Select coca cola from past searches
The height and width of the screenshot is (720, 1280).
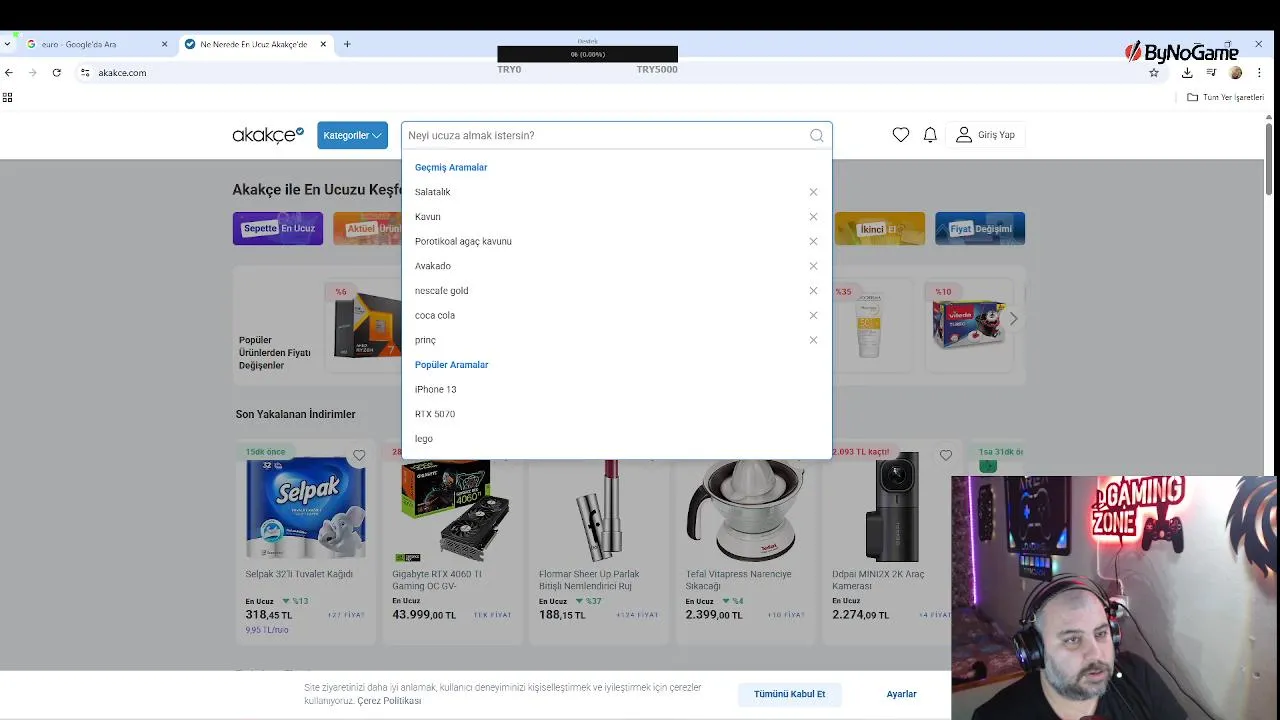pos(435,315)
